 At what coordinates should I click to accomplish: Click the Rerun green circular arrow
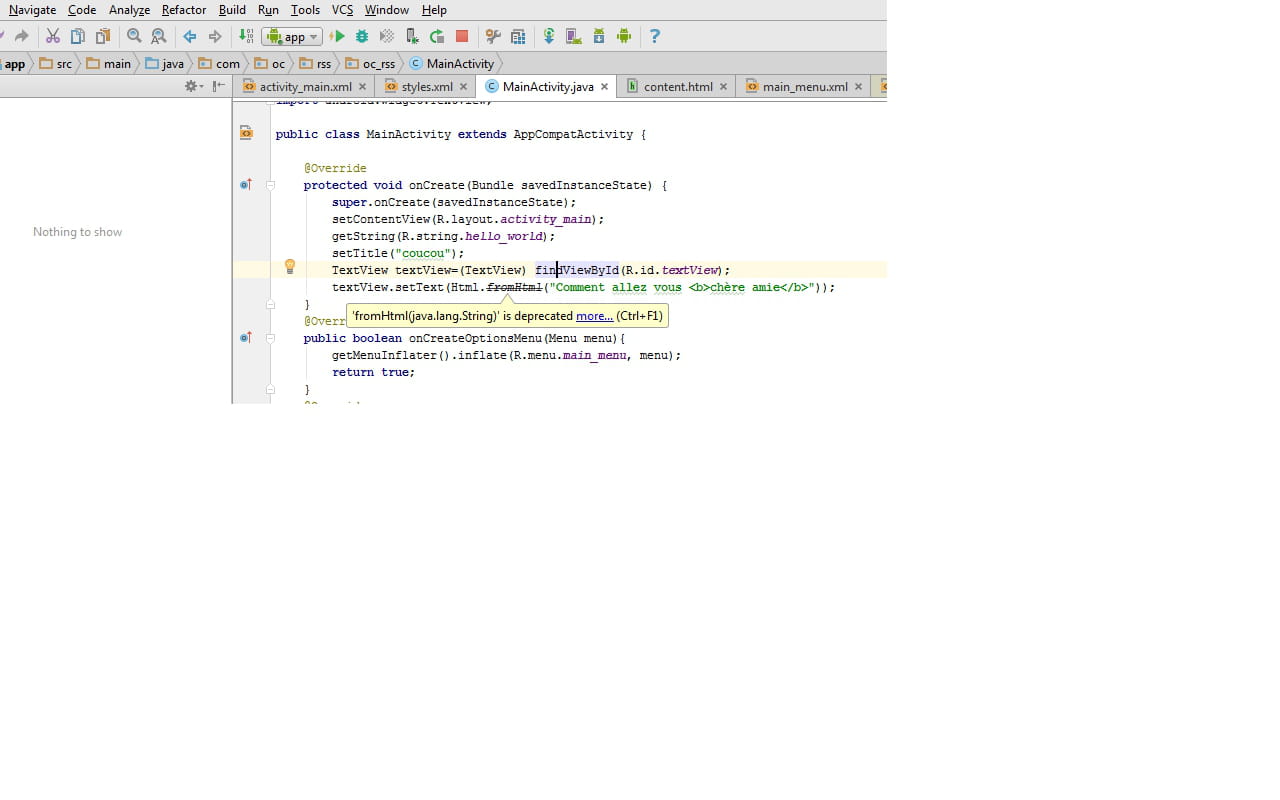pyautogui.click(x=437, y=36)
